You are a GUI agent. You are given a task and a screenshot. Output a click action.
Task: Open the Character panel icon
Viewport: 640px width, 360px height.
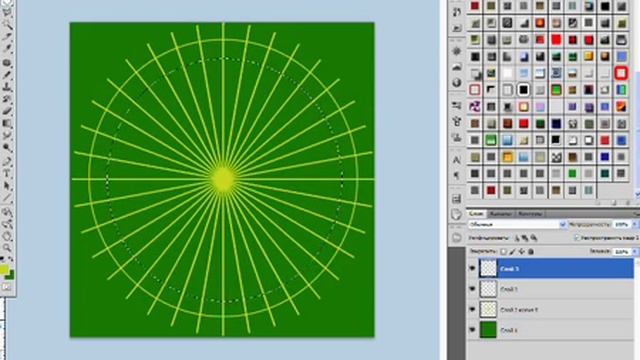pos(457,160)
